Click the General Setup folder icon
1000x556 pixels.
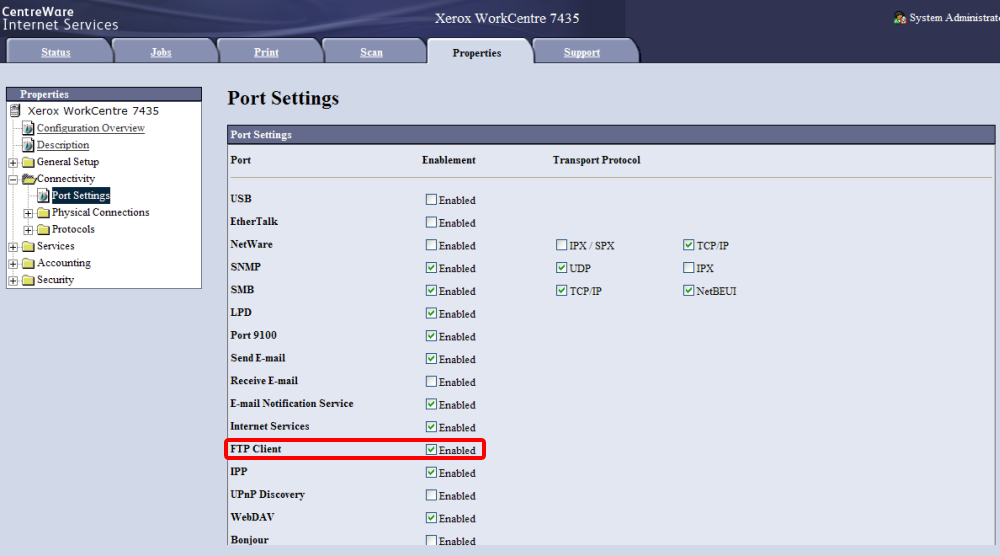tap(29, 162)
